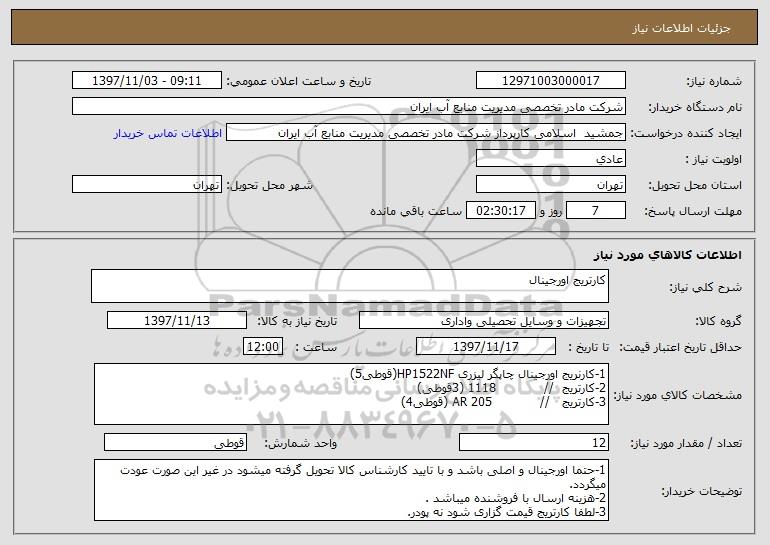
Task: Click the مهلت ارسال پاسخ label
Action: click(x=693, y=211)
